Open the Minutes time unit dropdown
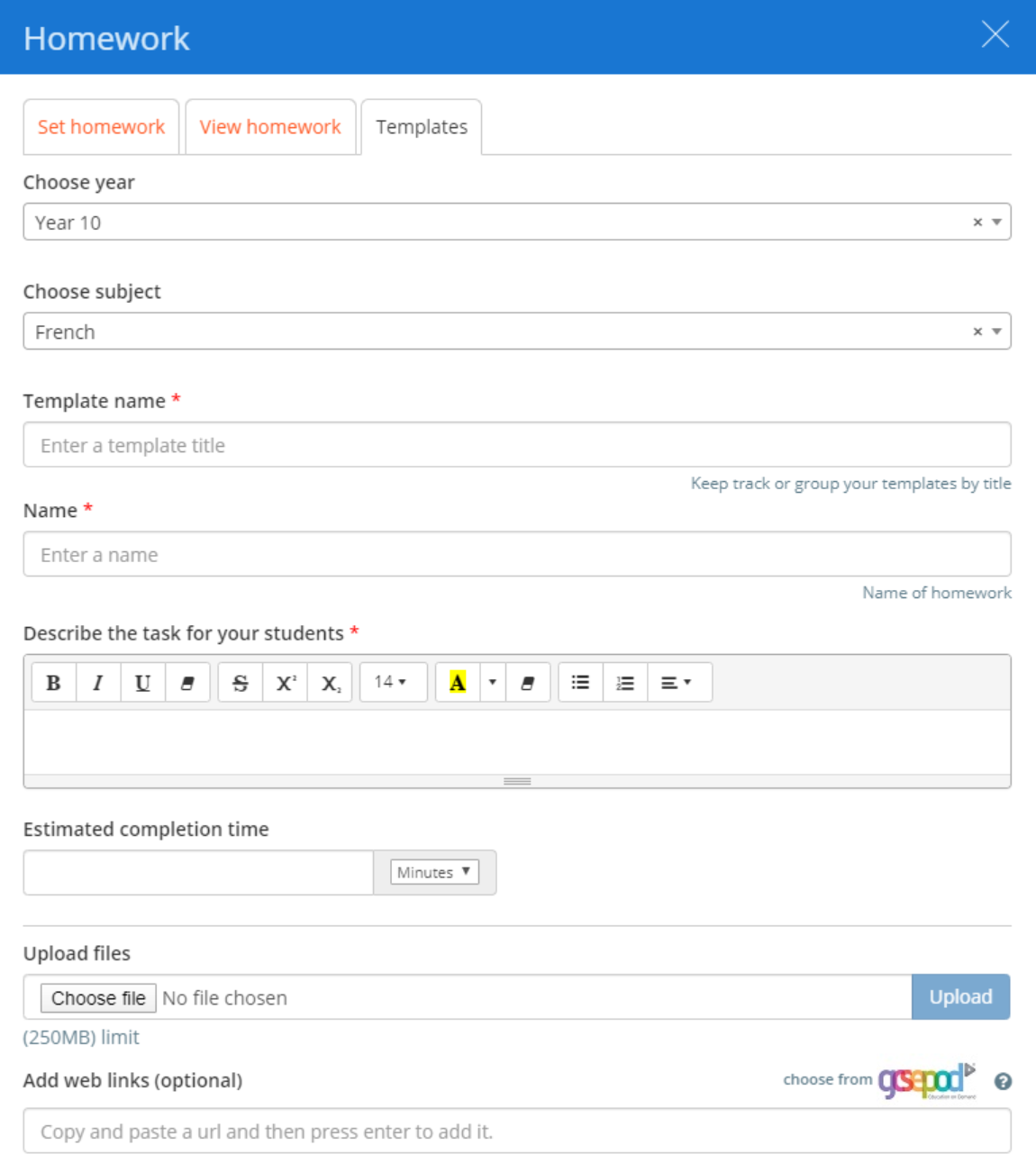 (x=433, y=871)
